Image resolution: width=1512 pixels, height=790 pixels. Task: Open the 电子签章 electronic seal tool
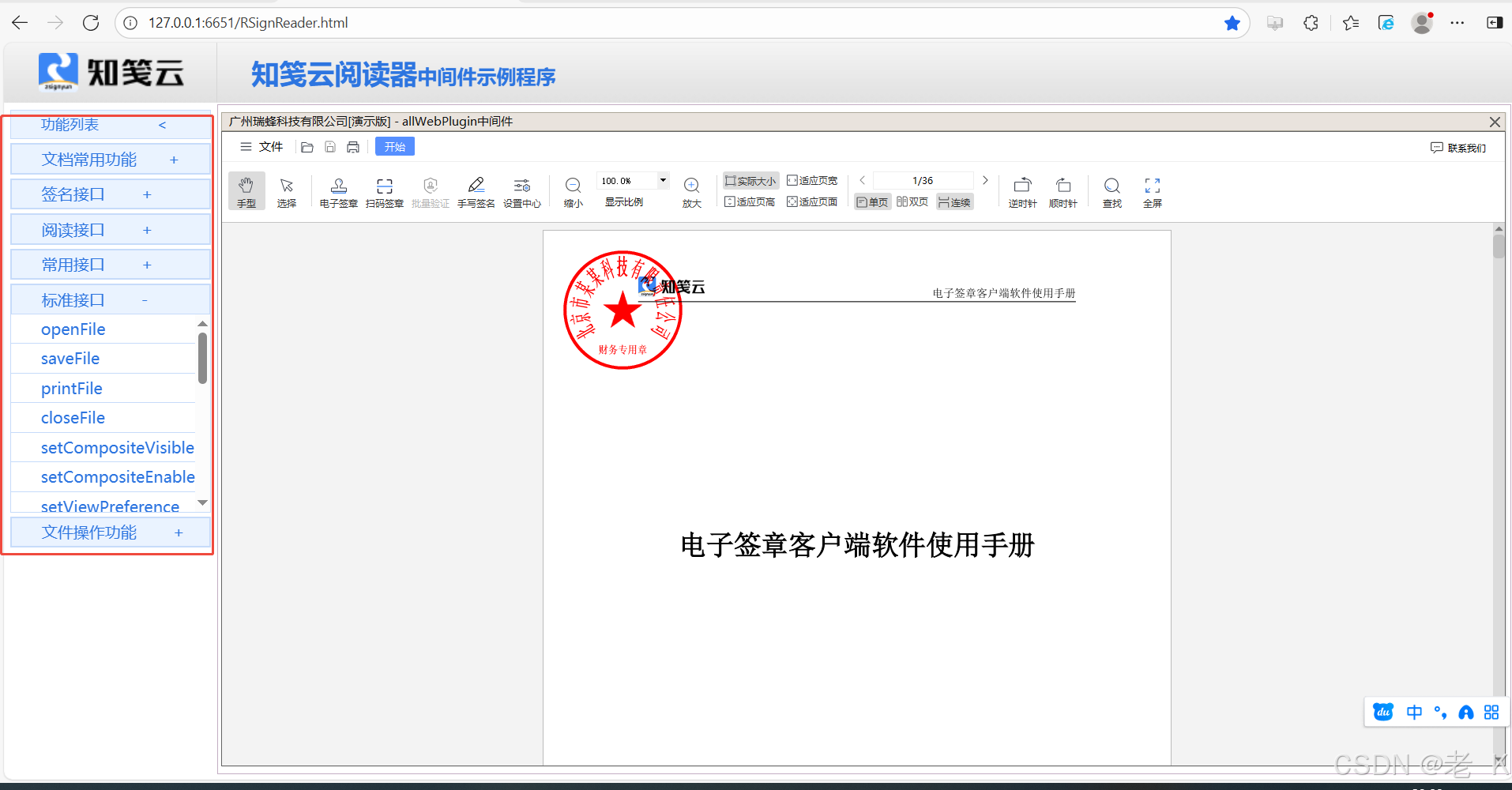pos(339,191)
